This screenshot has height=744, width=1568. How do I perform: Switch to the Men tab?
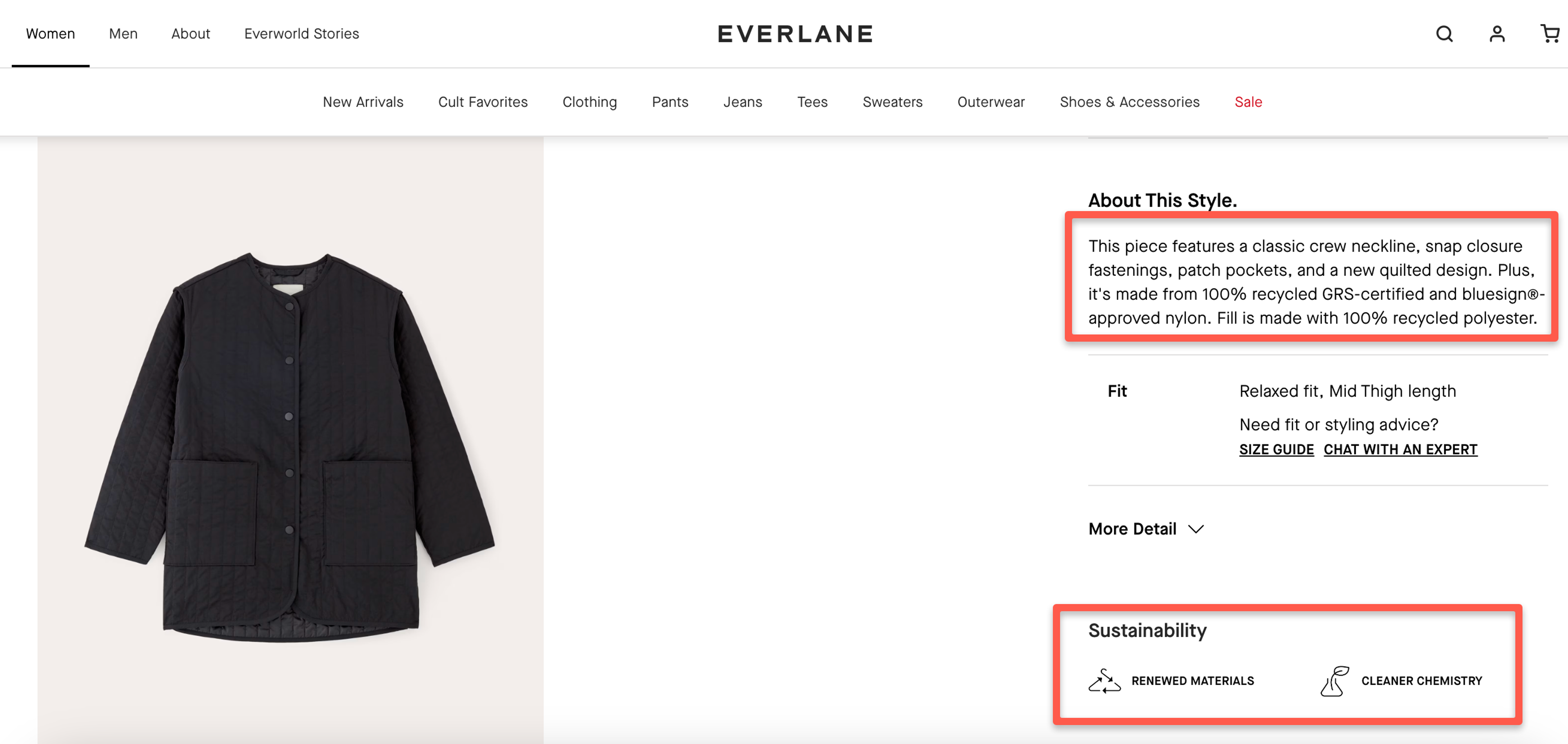pos(123,33)
